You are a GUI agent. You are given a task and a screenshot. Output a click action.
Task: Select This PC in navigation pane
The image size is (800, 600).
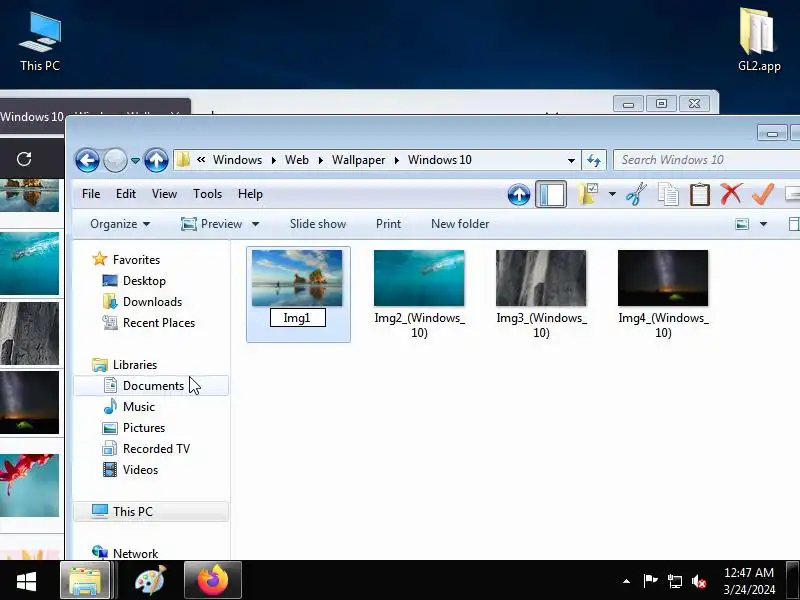[x=152, y=512]
